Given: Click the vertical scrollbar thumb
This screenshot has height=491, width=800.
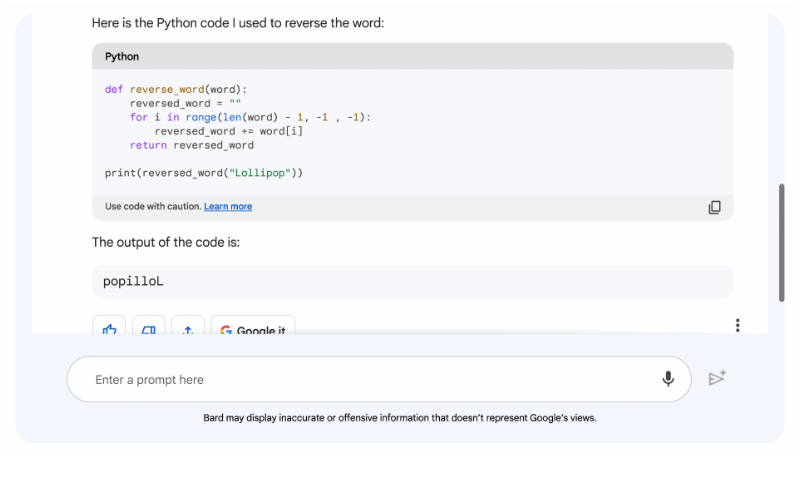Looking at the screenshot, I should (x=782, y=243).
